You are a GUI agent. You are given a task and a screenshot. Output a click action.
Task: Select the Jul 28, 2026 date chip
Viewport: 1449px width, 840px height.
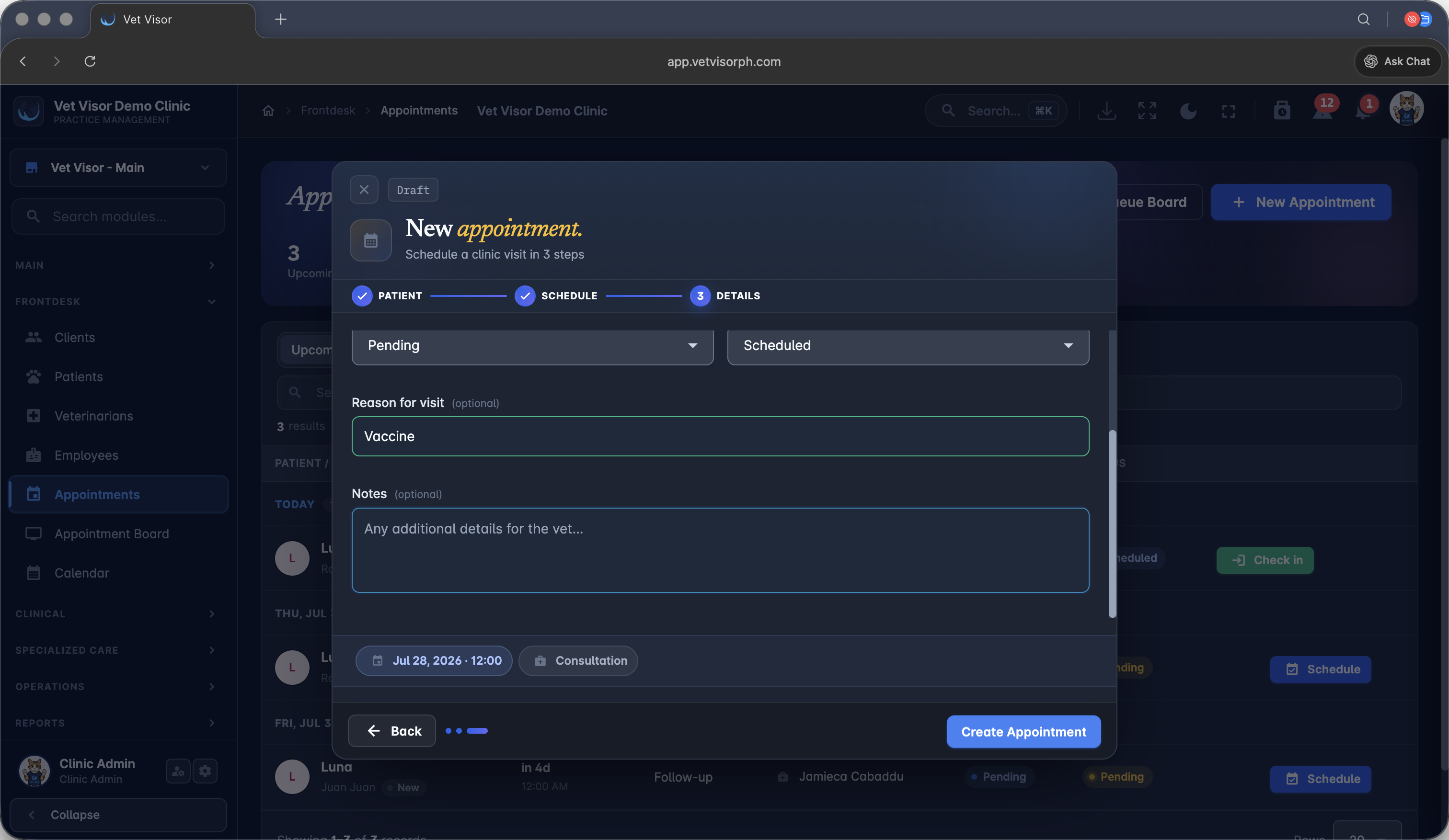click(434, 661)
